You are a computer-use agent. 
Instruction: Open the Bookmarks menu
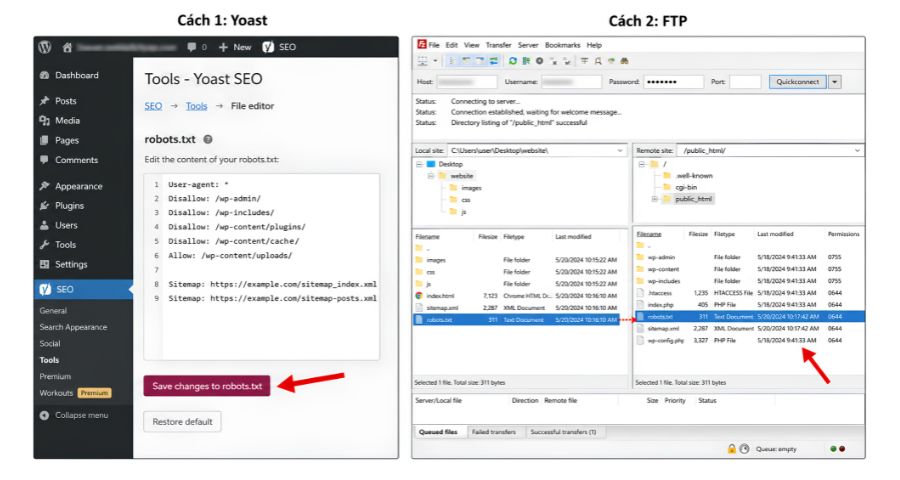[562, 45]
